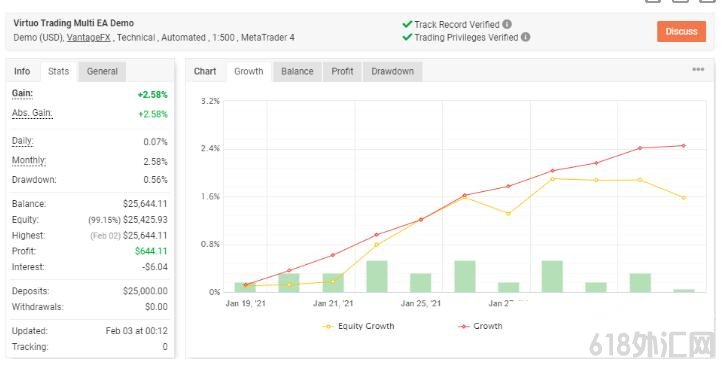This screenshot has height=369, width=722.
Task: Click the last Equity Growth data point
Action: [x=684, y=198]
